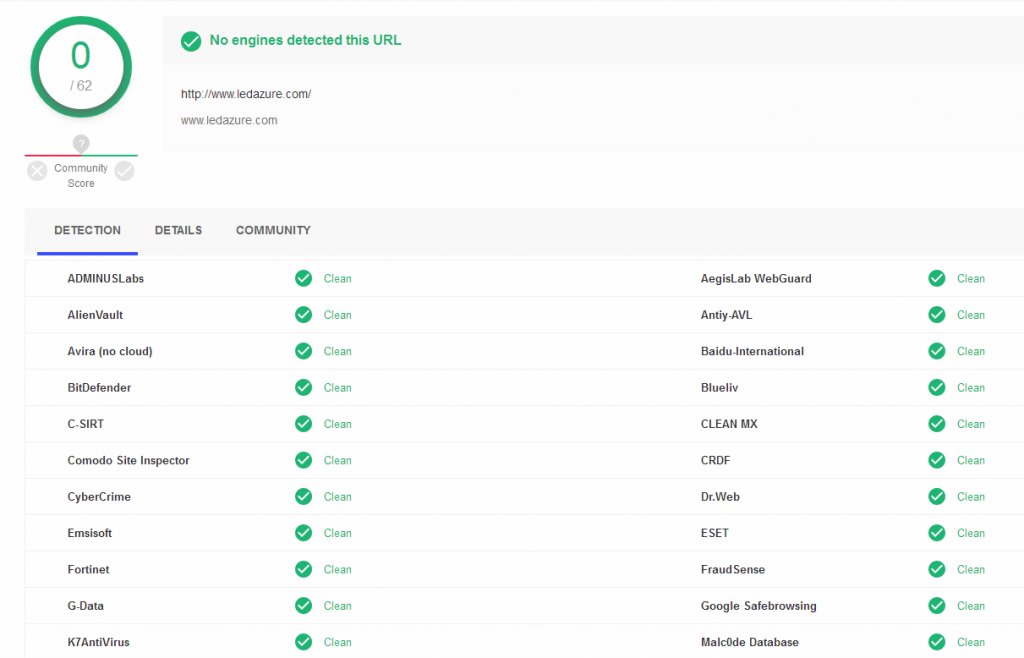Click the Google Safebrowsing check icon
1024x658 pixels.
coord(937,606)
